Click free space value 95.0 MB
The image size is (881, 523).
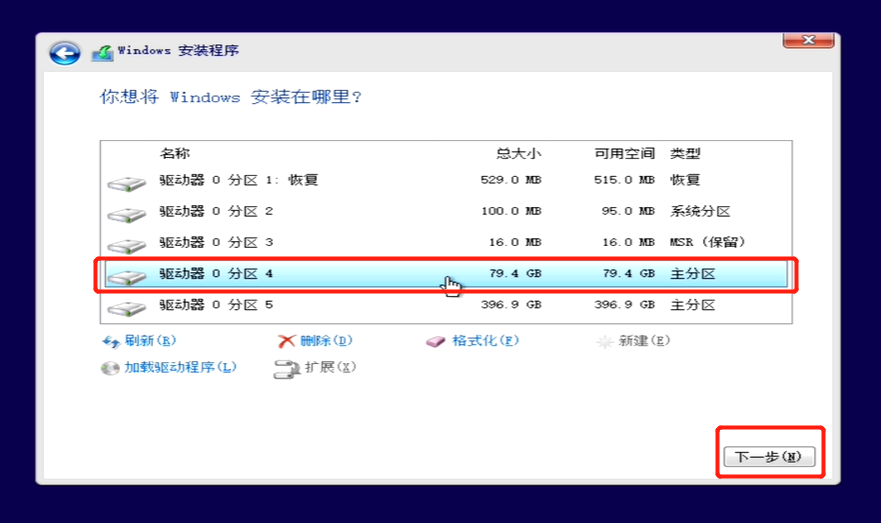click(x=628, y=211)
